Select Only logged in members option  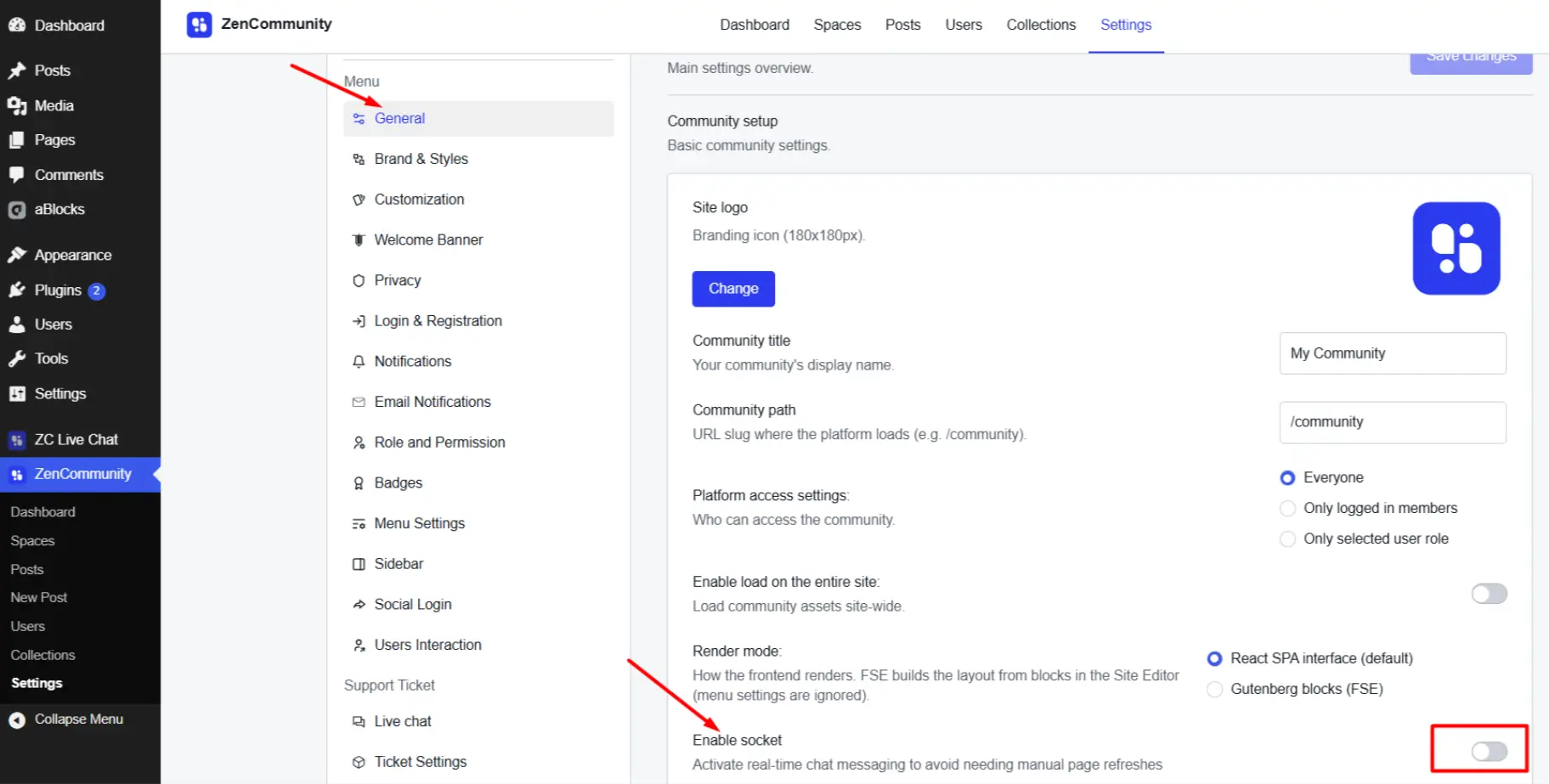tap(1287, 508)
